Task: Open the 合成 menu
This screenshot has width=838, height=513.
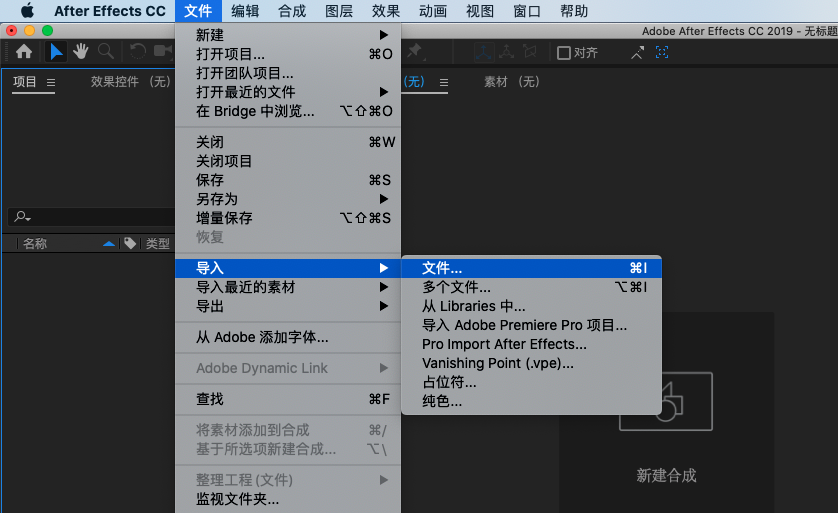Action: 292,11
